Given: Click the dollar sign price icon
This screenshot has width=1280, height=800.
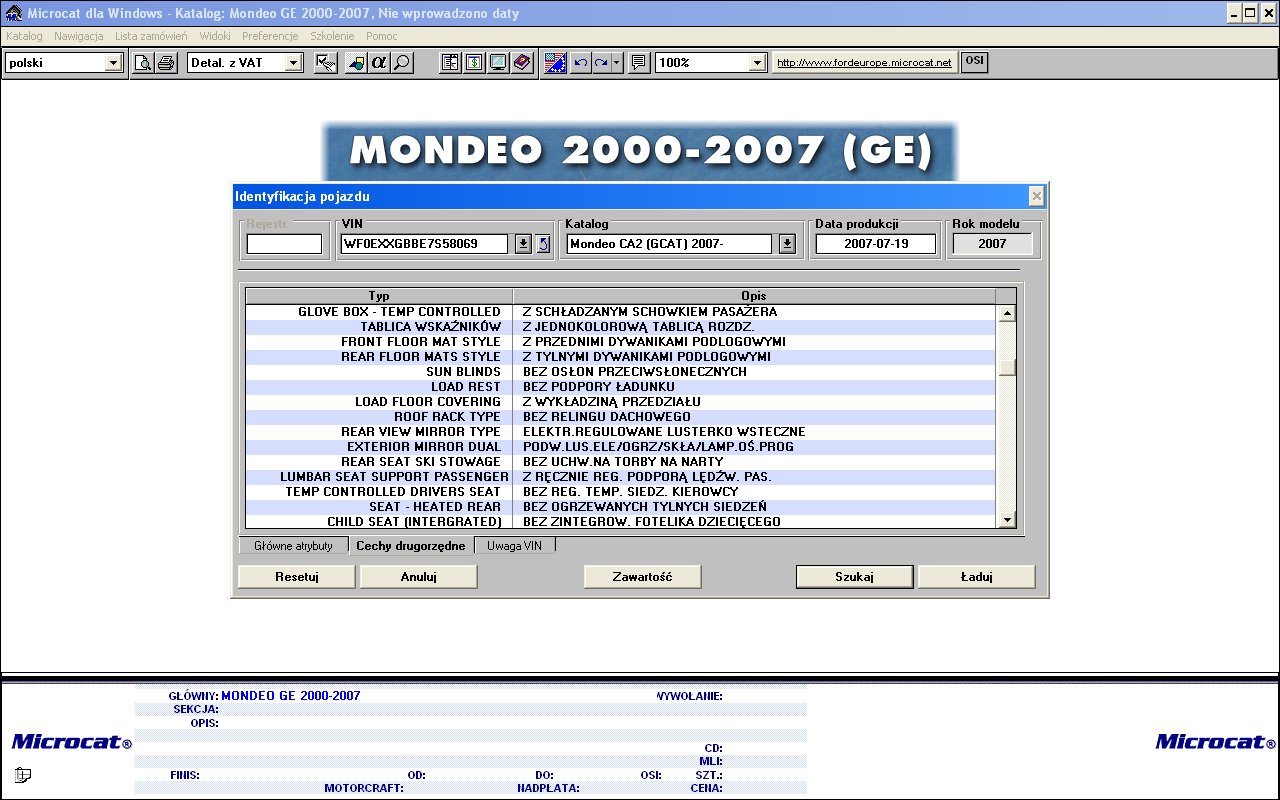Looking at the screenshot, I should 474,63.
